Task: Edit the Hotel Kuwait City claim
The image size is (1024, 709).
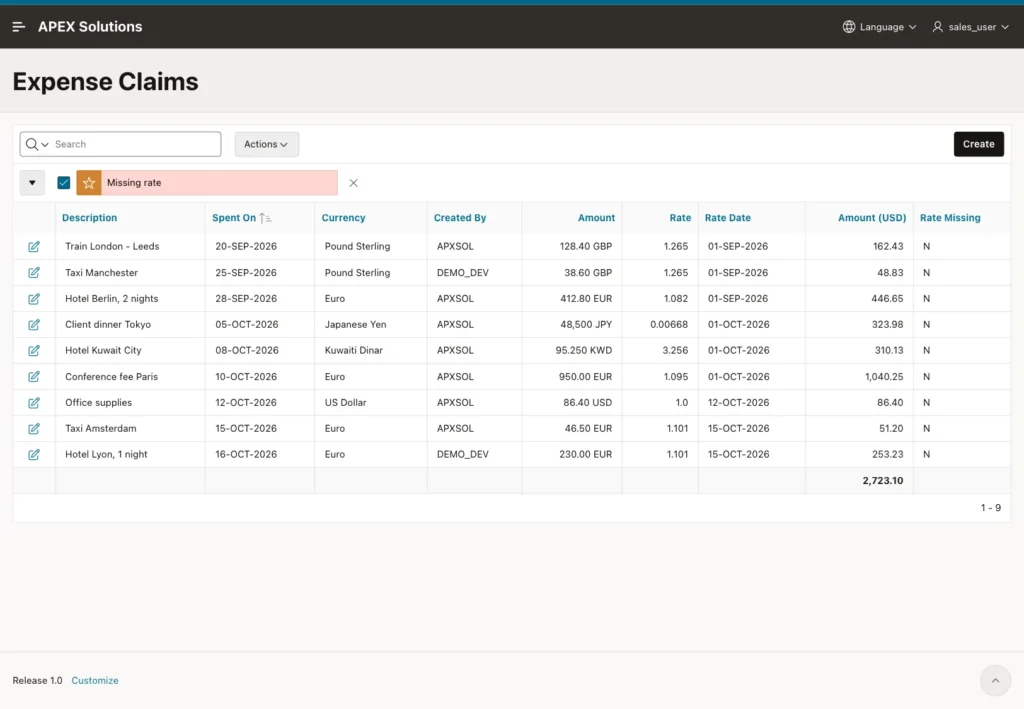Action: click(34, 351)
